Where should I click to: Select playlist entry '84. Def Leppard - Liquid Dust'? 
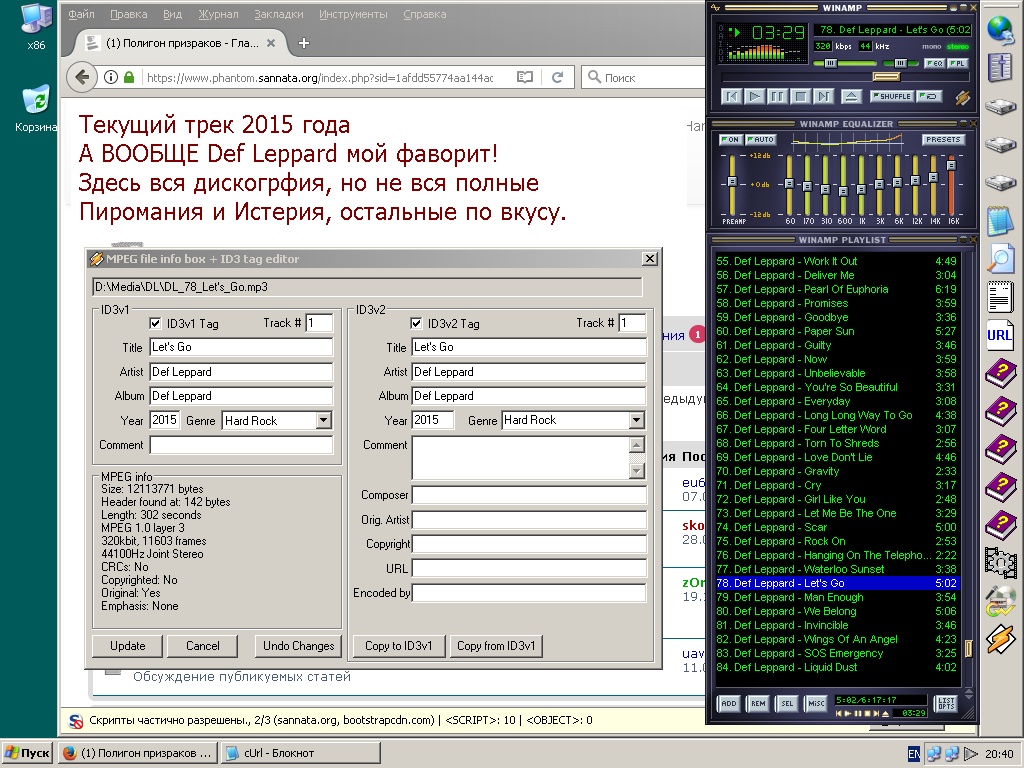pos(837,667)
